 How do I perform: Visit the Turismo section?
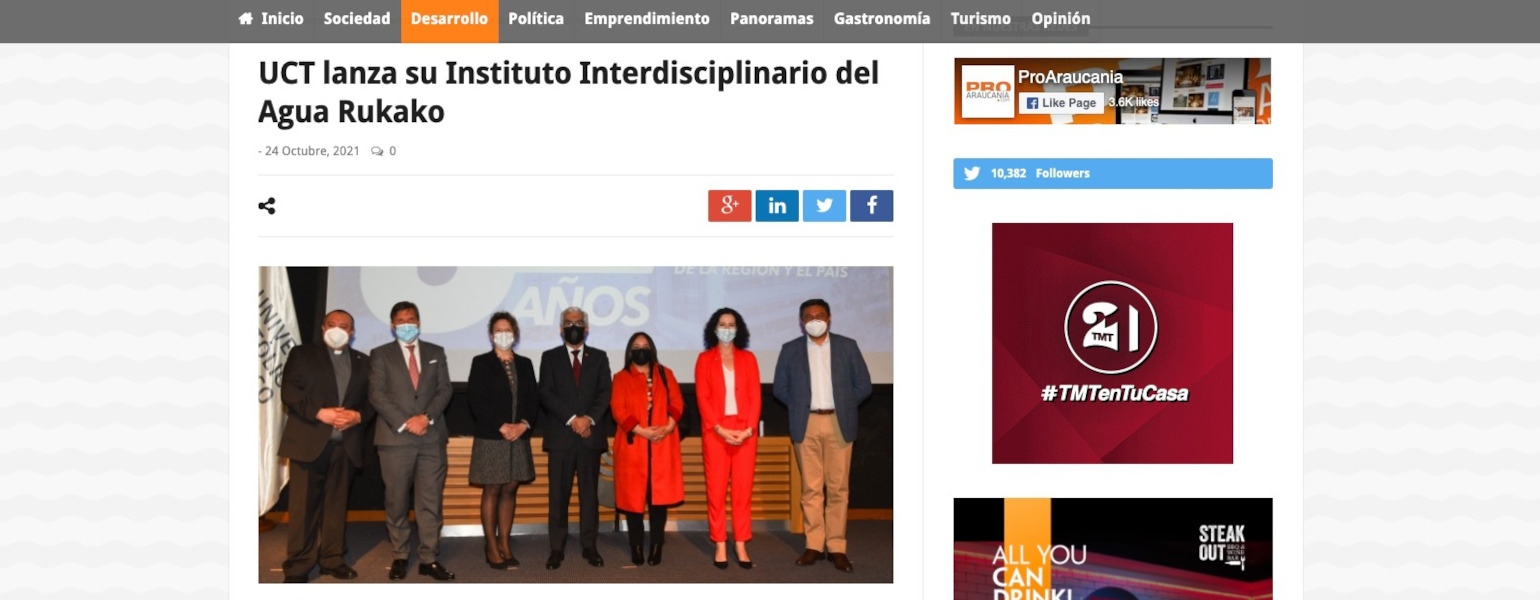[981, 19]
